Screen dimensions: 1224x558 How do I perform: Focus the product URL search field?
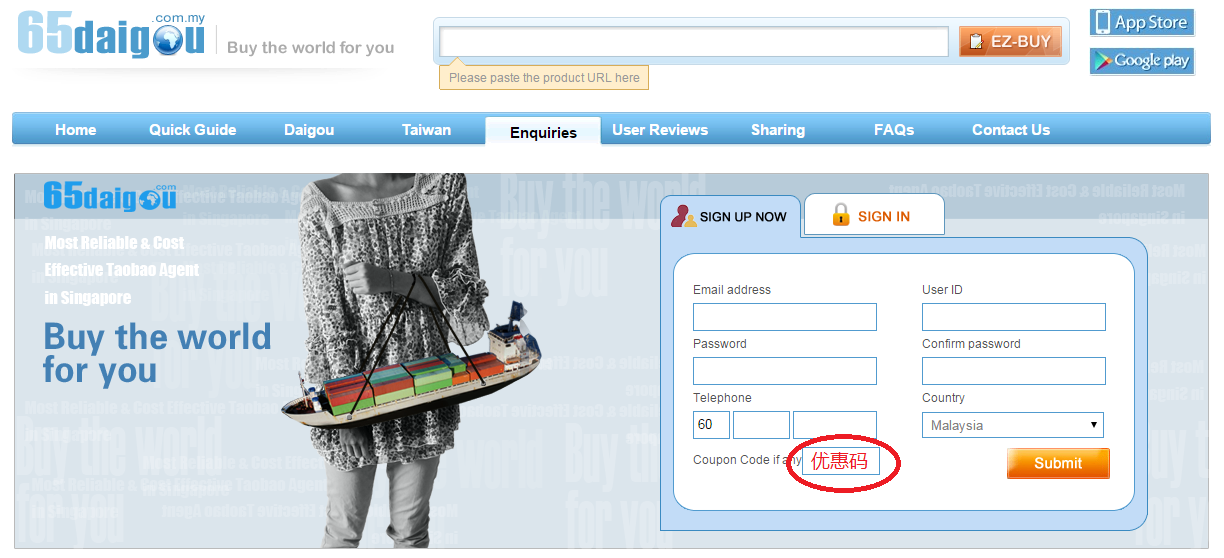click(694, 41)
